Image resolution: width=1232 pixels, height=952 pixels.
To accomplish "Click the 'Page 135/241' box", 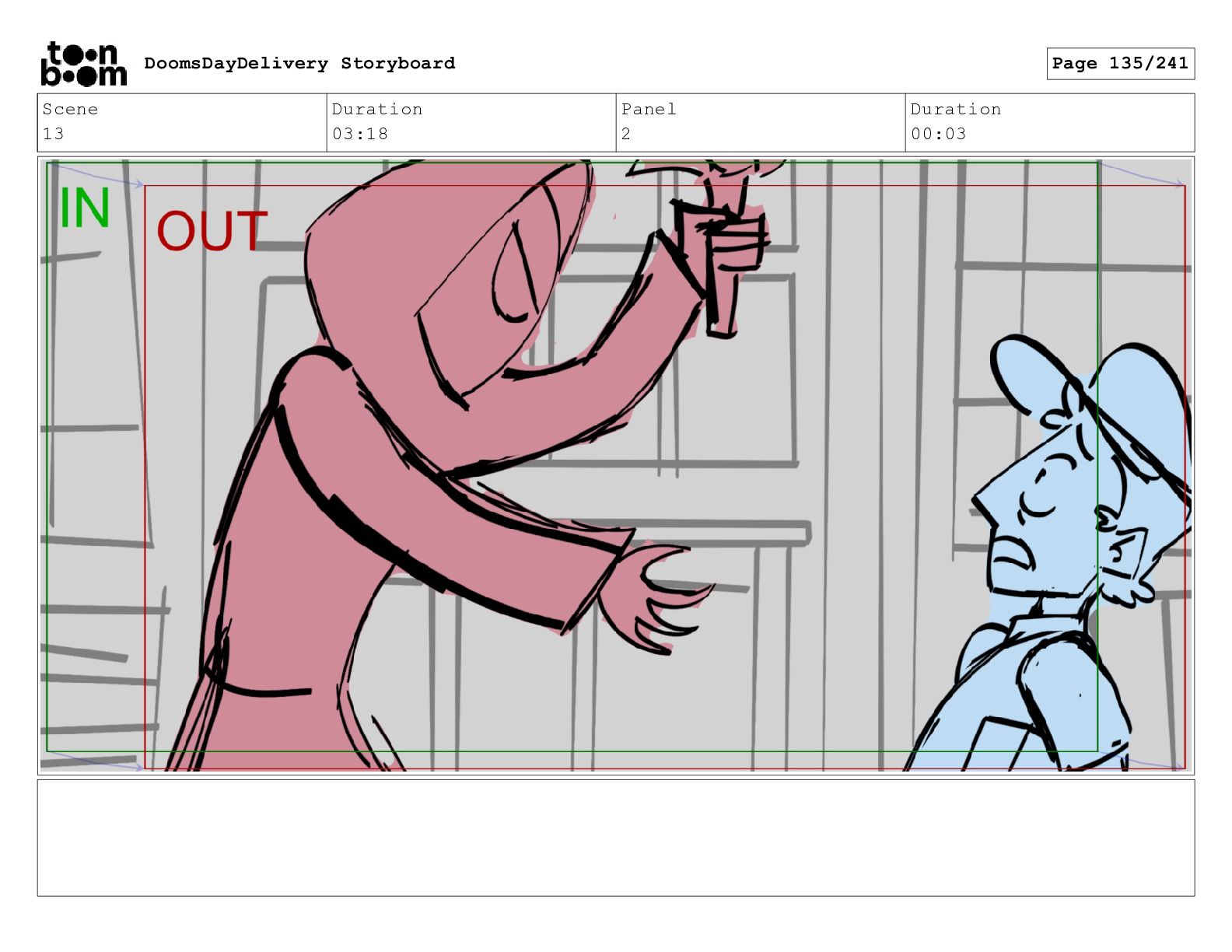I will [1120, 63].
